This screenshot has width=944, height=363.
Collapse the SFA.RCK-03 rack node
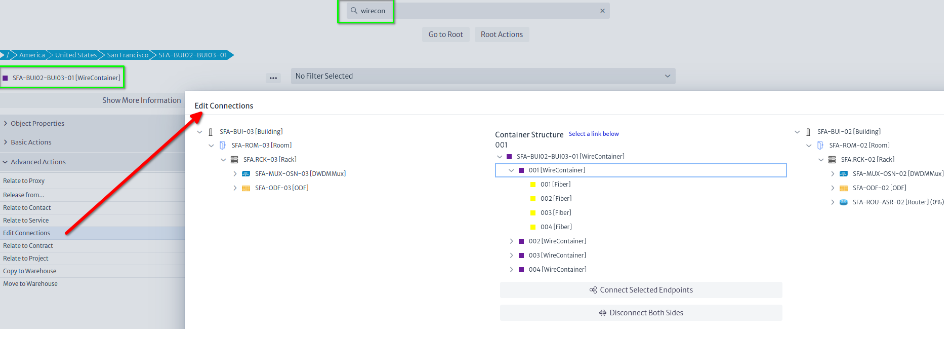pyautogui.click(x=223, y=160)
